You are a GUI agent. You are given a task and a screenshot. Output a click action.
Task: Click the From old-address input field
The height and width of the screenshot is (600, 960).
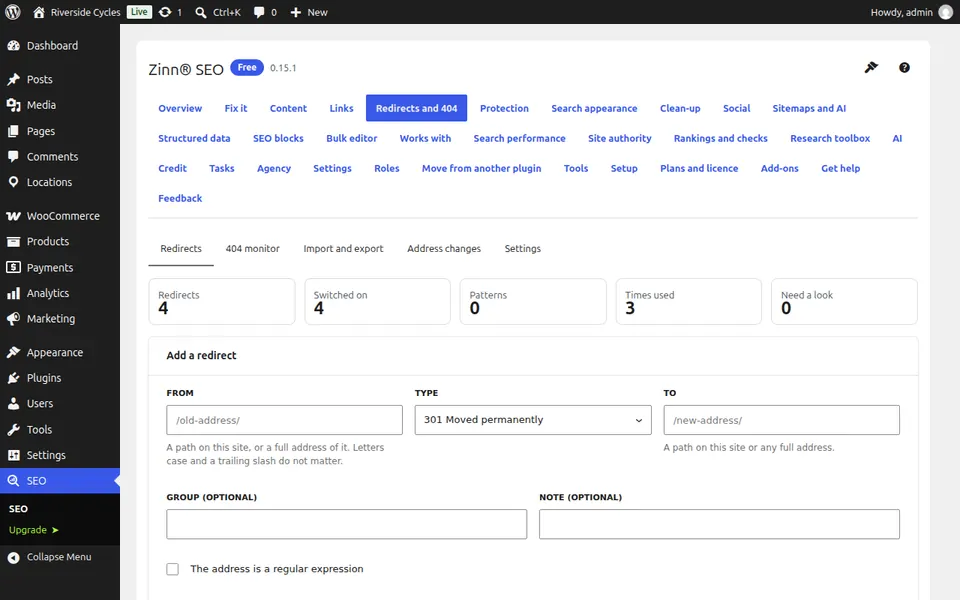coord(285,420)
